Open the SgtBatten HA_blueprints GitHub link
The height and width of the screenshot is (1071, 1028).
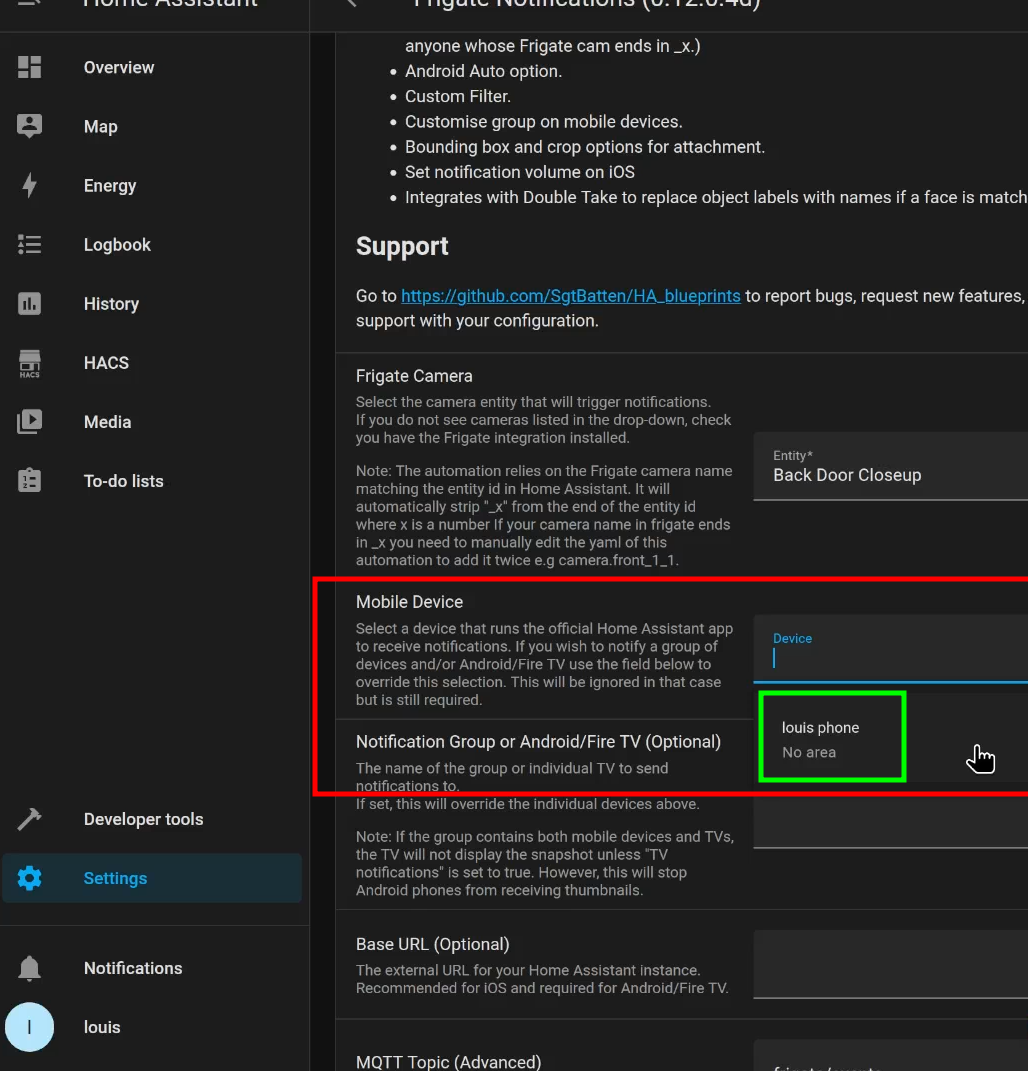pyautogui.click(x=570, y=296)
